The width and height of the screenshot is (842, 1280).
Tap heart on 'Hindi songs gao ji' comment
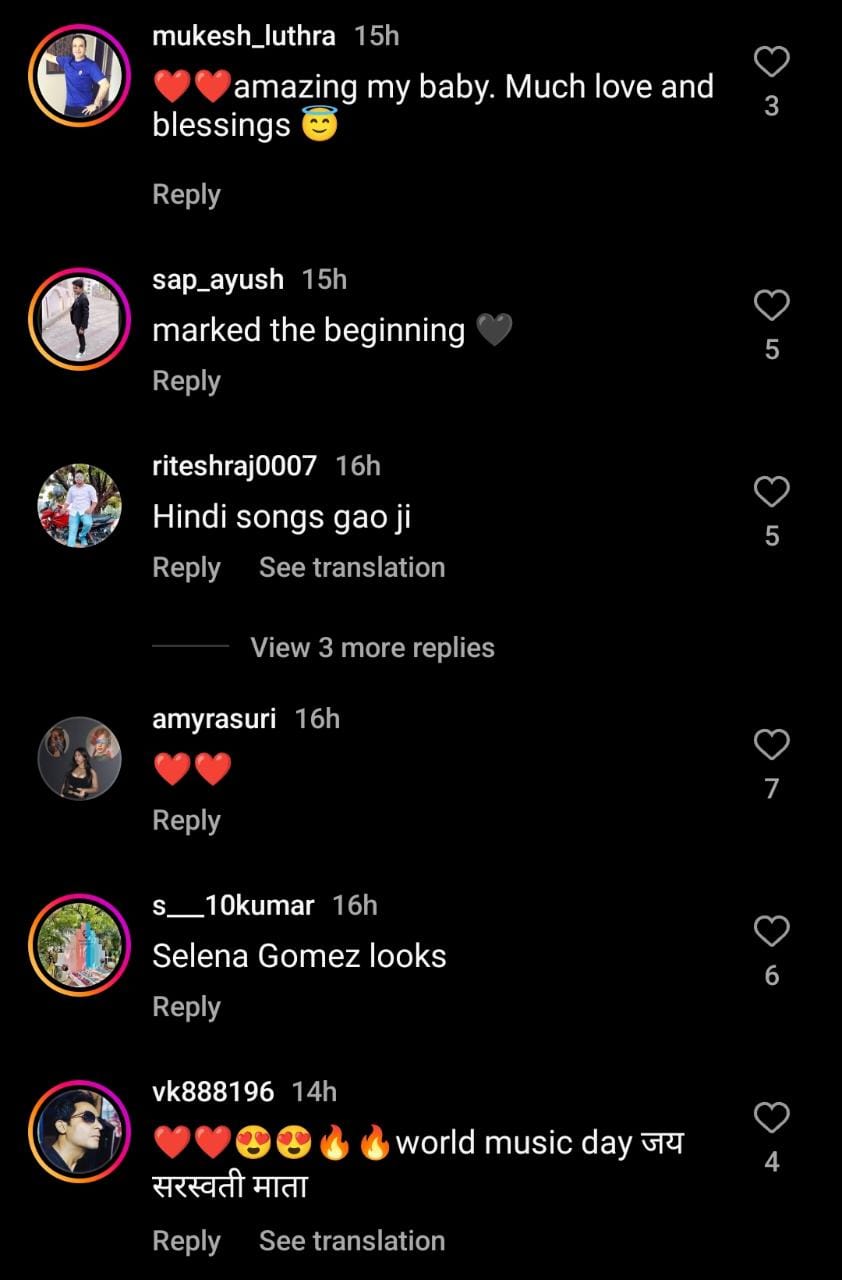click(x=771, y=492)
